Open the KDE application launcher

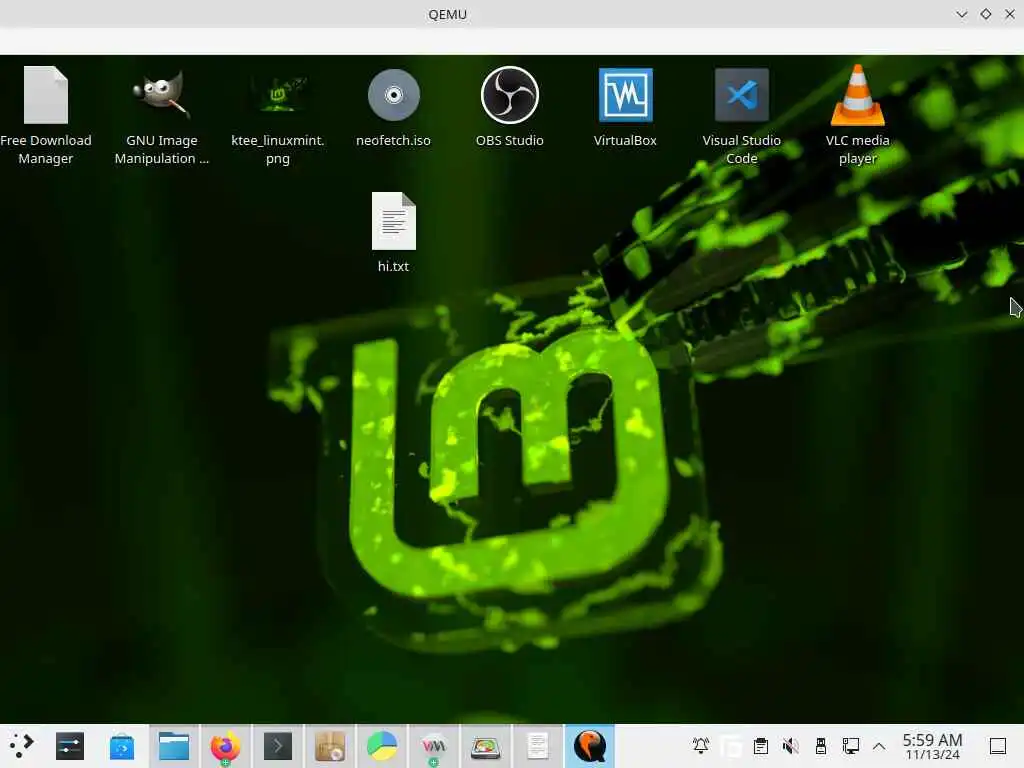[21, 746]
